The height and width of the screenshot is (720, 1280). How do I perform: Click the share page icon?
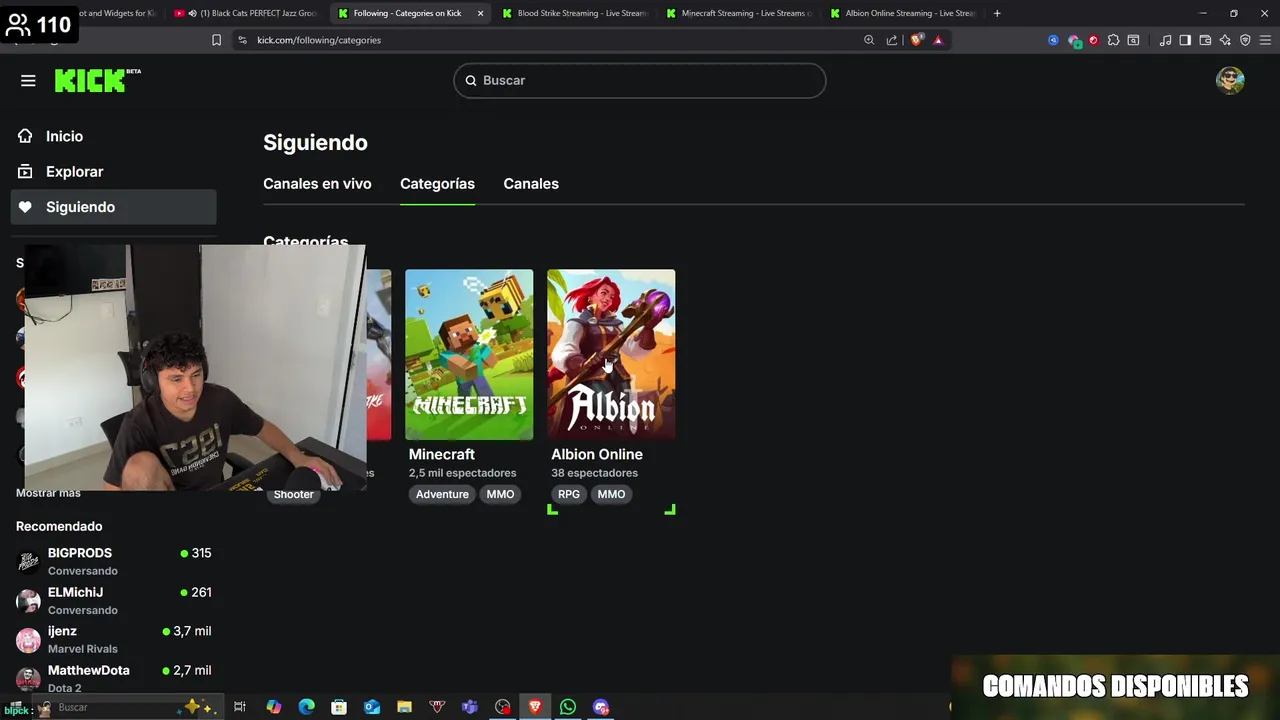coord(892,40)
